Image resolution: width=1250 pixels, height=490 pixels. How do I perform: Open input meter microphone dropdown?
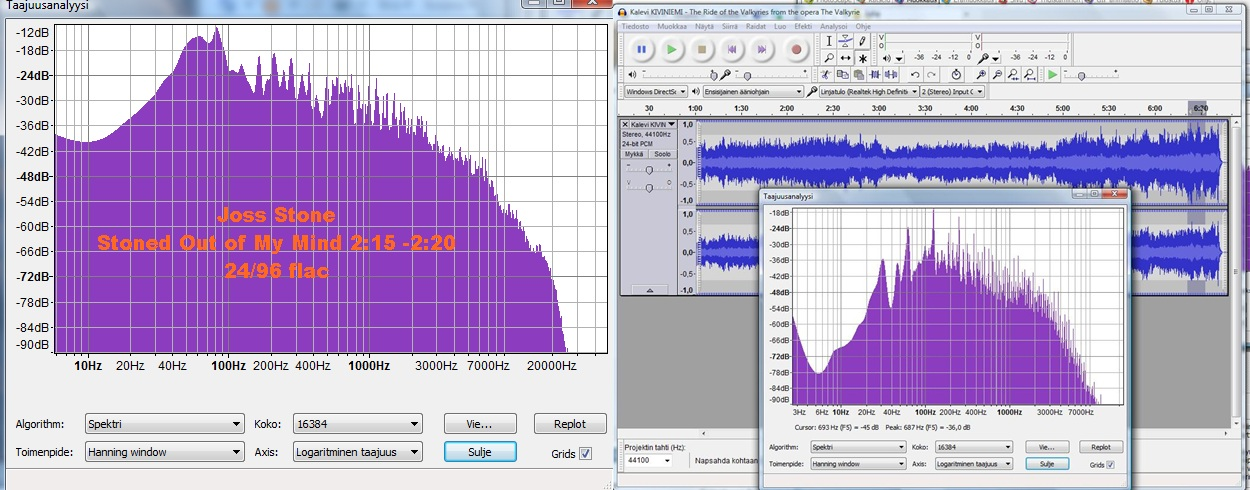pos(995,58)
